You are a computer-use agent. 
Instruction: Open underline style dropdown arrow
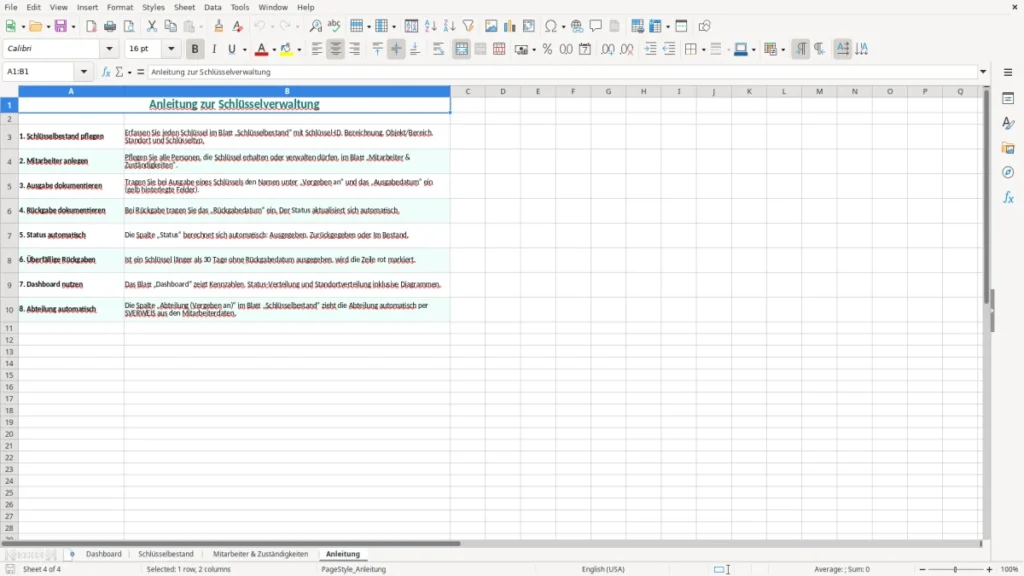point(244,50)
